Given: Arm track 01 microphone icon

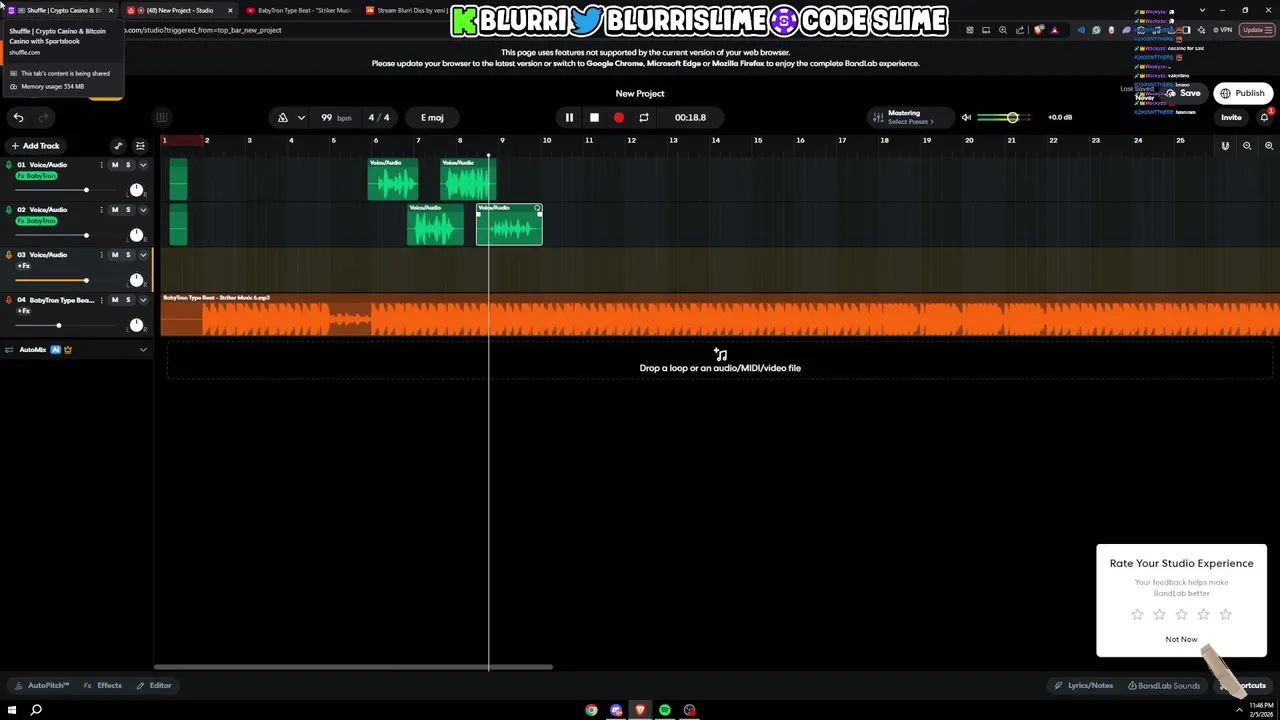Looking at the screenshot, I should coord(9,165).
